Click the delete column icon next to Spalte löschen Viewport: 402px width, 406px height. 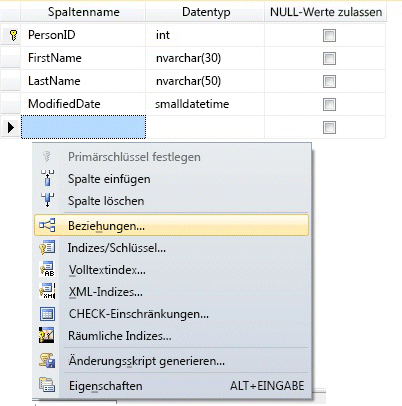point(47,200)
